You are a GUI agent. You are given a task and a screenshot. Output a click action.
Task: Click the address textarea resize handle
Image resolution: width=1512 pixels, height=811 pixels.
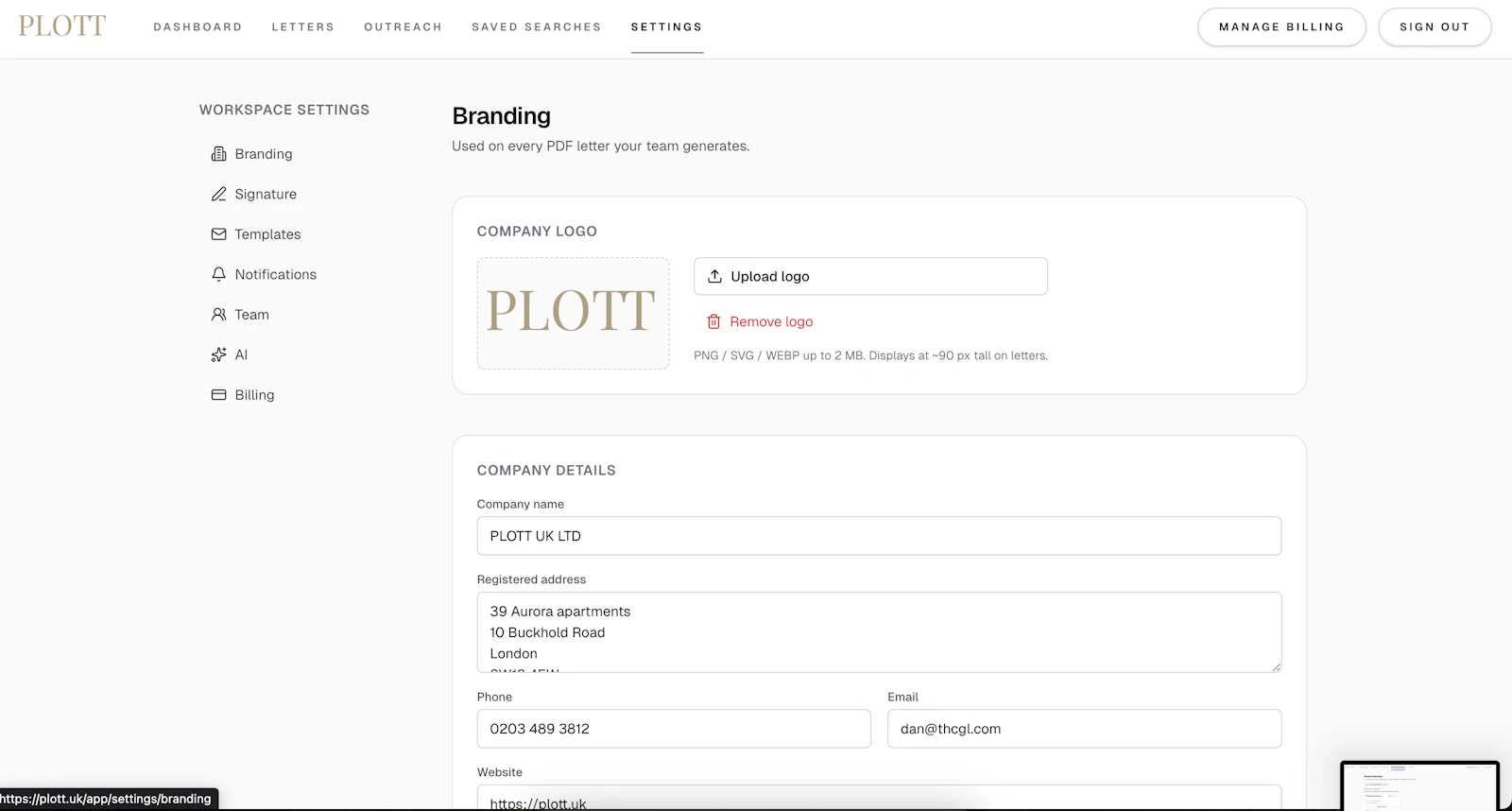coord(1276,666)
